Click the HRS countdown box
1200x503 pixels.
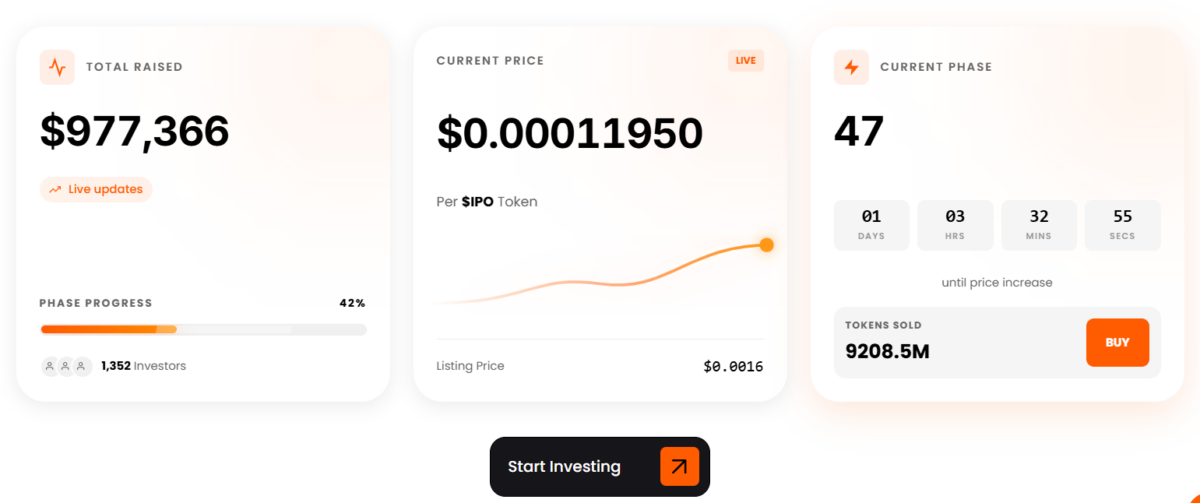[955, 225]
